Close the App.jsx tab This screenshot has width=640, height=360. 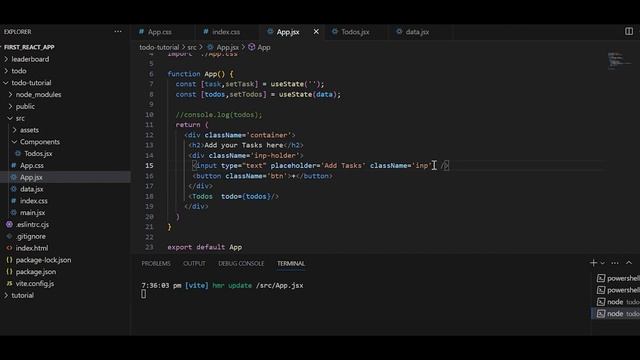coord(316,31)
